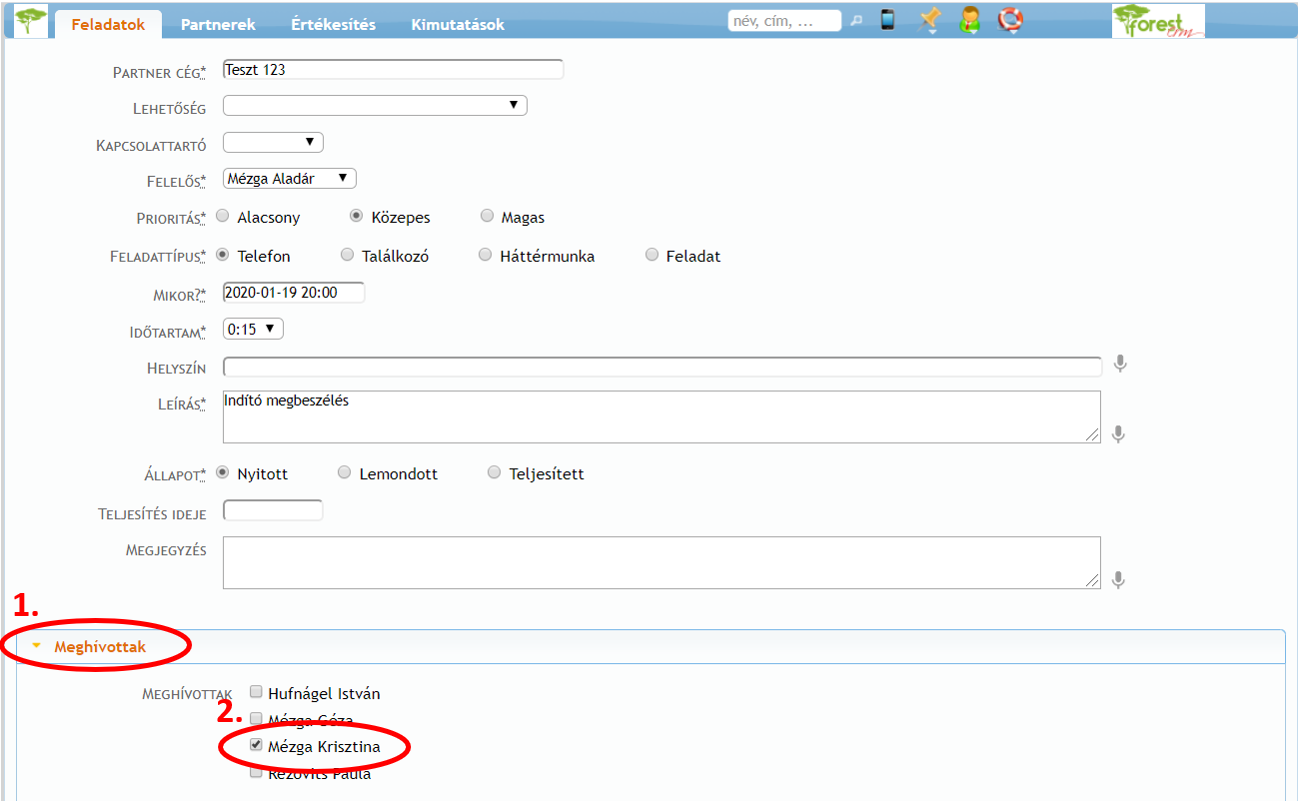1298x801 pixels.
Task: Open the mobile phone icon
Action: tap(887, 20)
